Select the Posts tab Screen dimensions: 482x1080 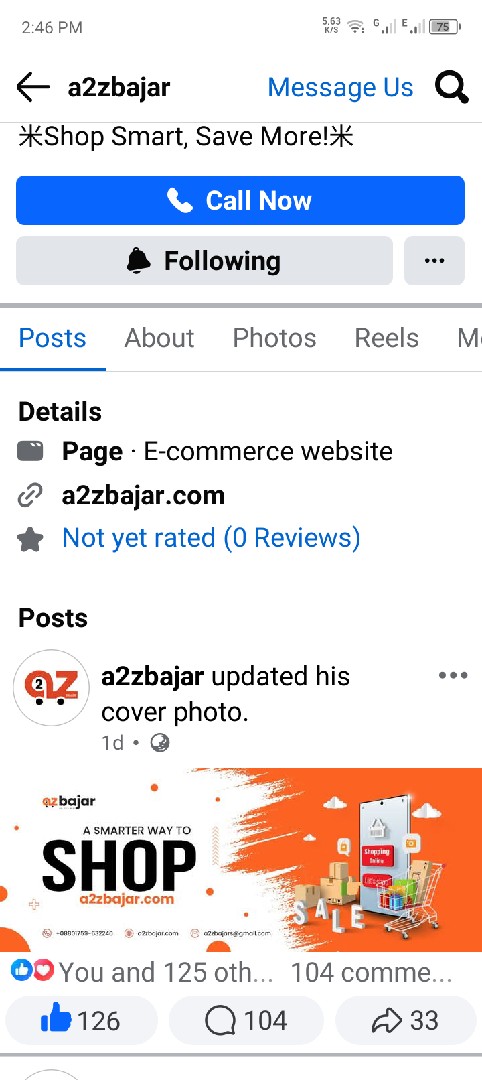52,338
